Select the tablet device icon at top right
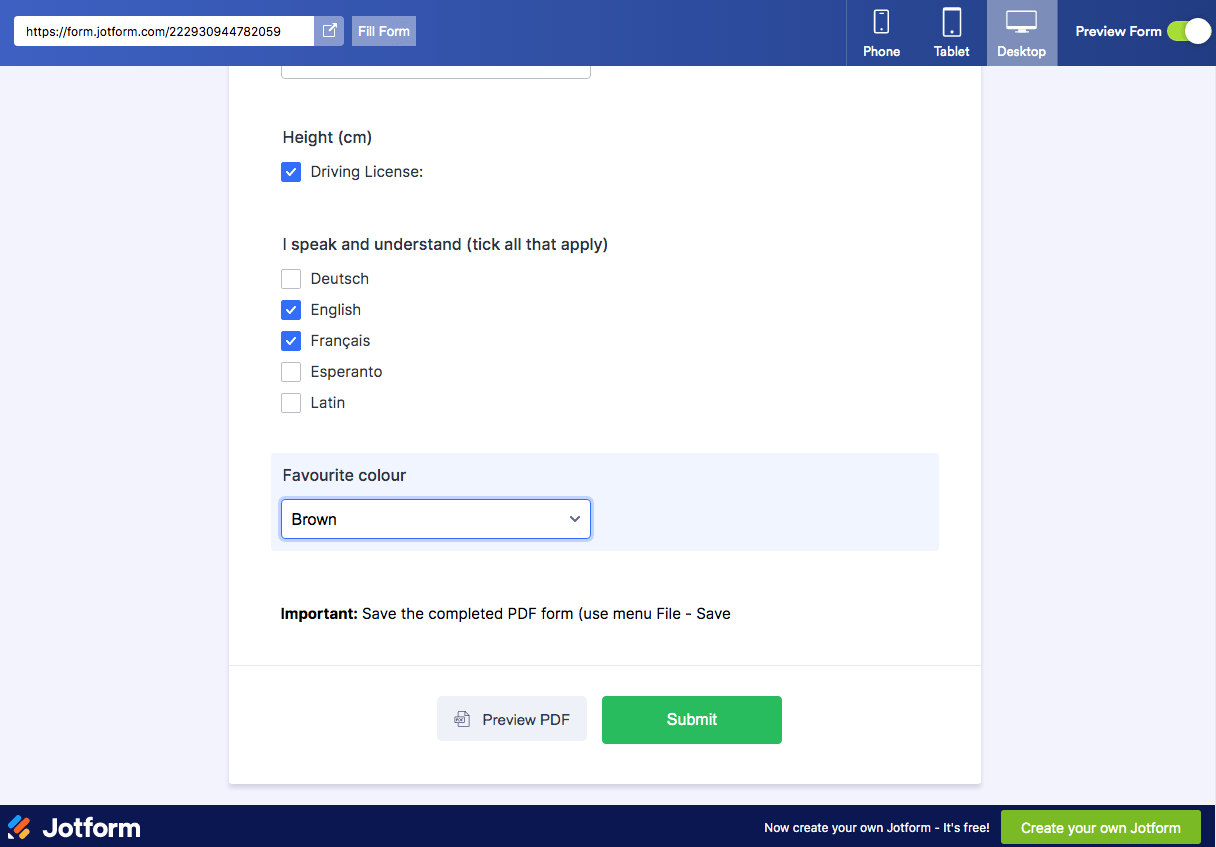 click(x=951, y=24)
